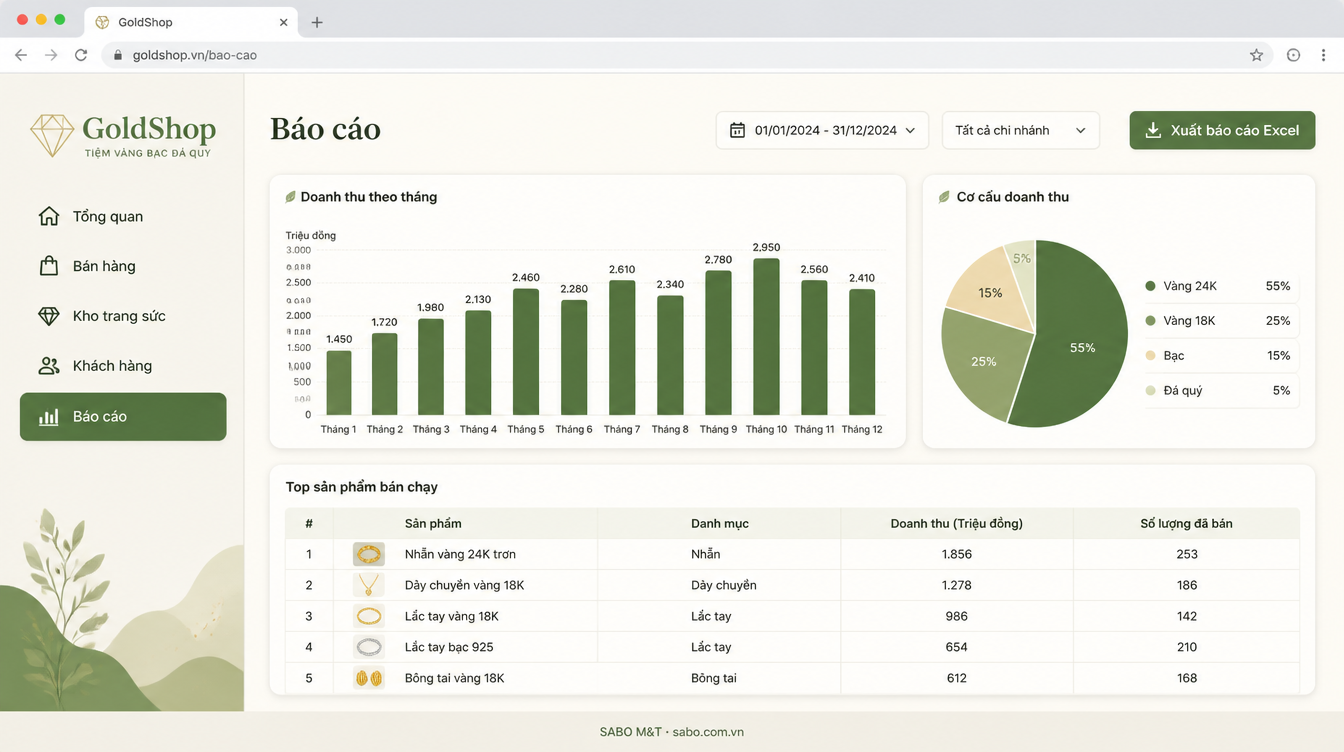This screenshot has width=1344, height=752.
Task: Select the GoldShop browser tab
Action: click(191, 22)
